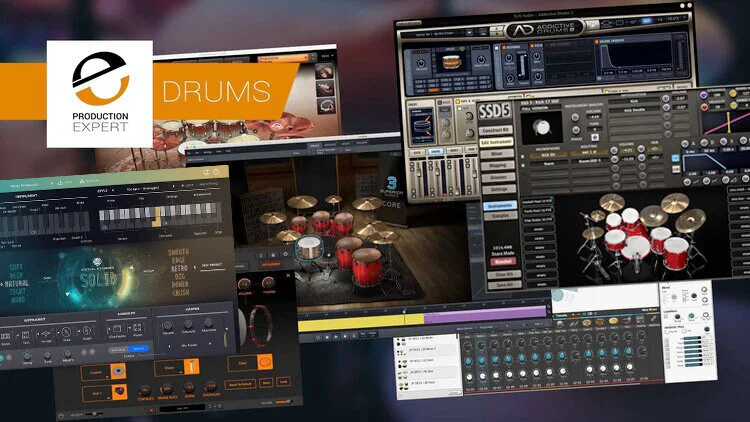Select the snare drum image in Addictive Drums

450,62
